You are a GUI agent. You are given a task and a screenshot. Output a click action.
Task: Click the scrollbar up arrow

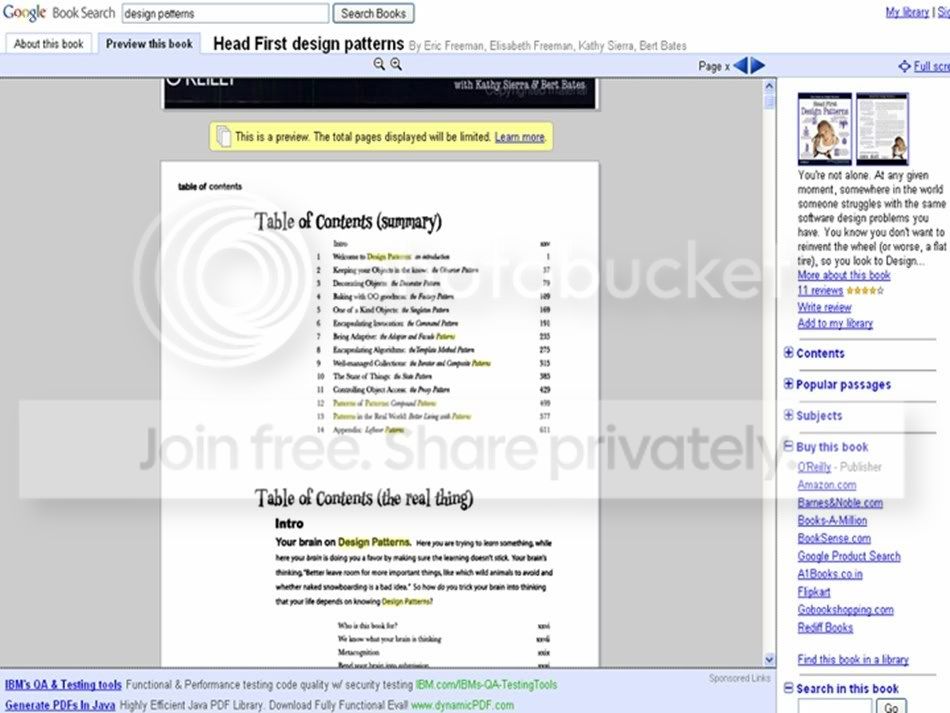click(x=769, y=86)
